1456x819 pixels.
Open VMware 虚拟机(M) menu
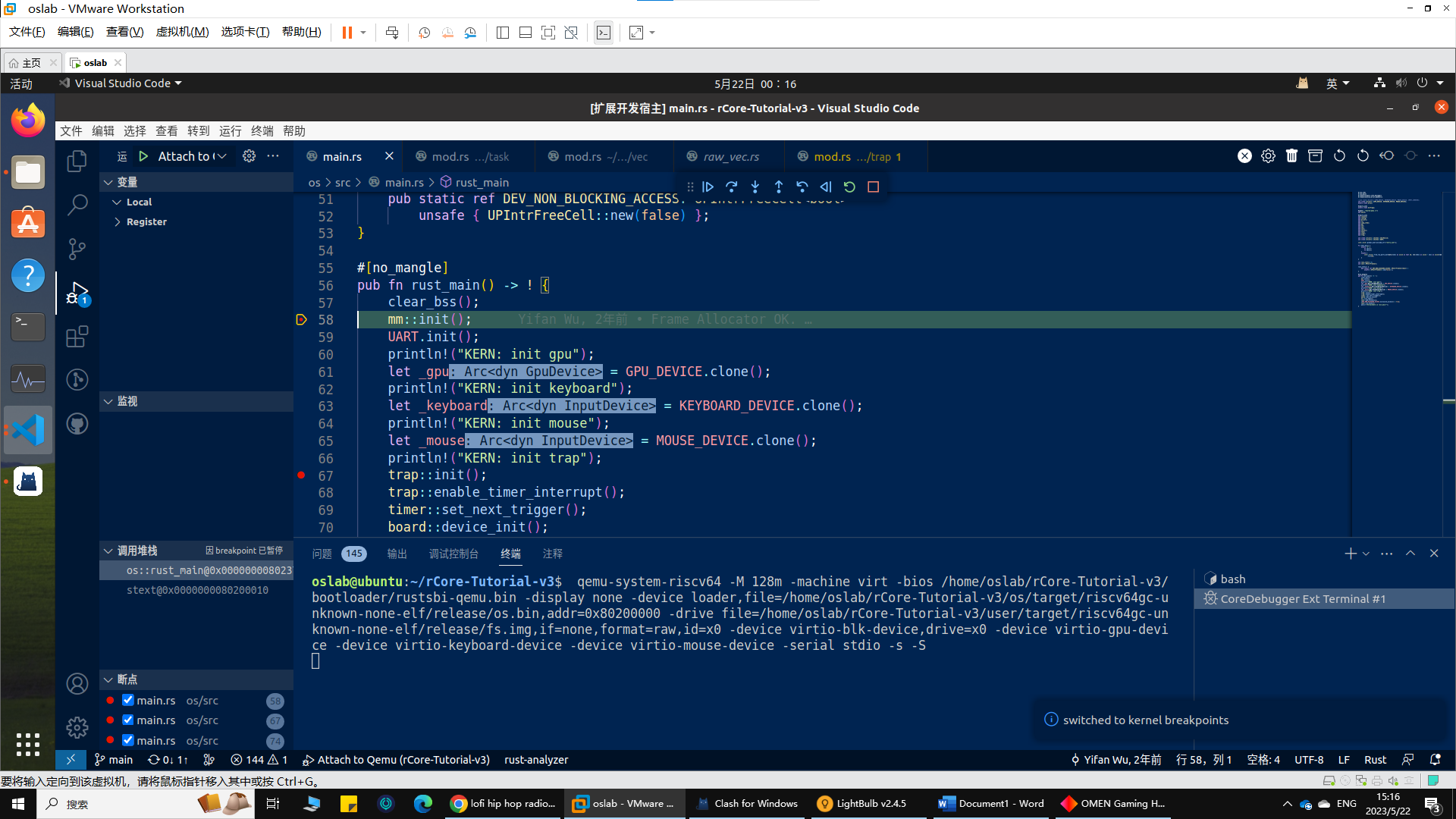pyautogui.click(x=182, y=32)
